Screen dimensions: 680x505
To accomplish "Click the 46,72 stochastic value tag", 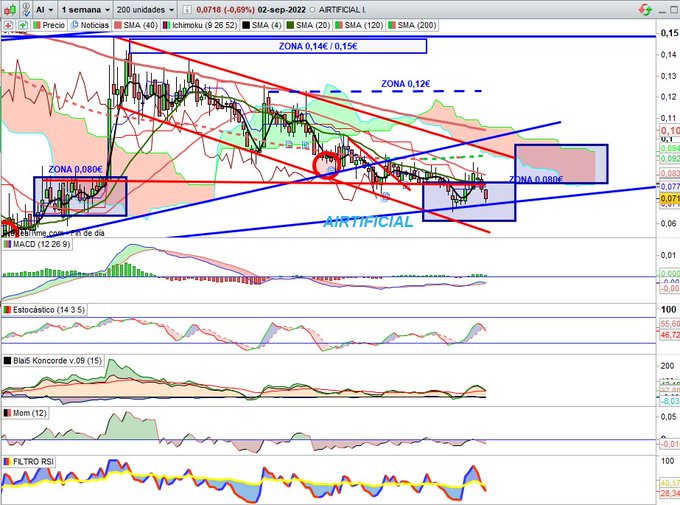I will click(669, 335).
